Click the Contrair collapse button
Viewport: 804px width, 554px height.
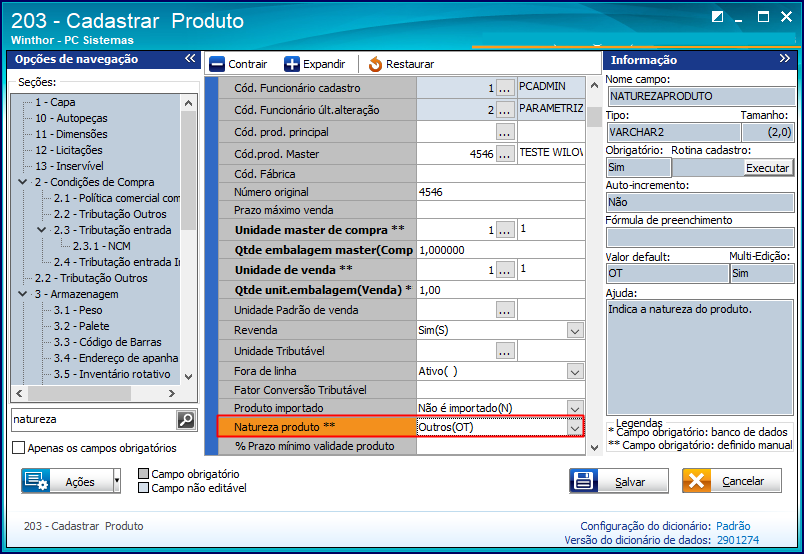click(x=238, y=64)
